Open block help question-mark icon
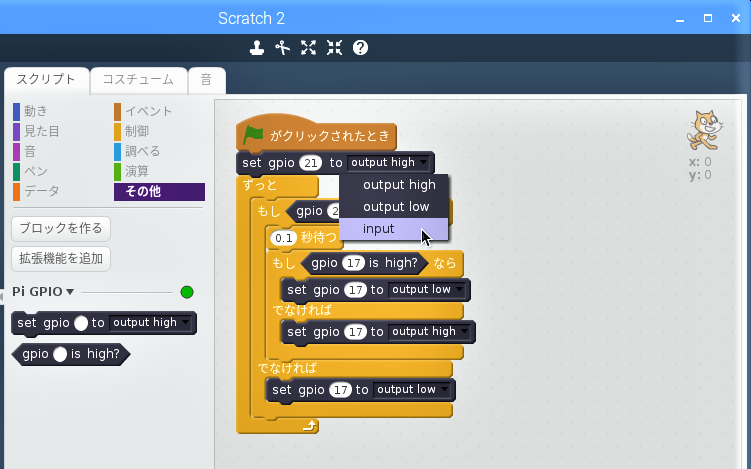The image size is (751, 469). tap(360, 47)
